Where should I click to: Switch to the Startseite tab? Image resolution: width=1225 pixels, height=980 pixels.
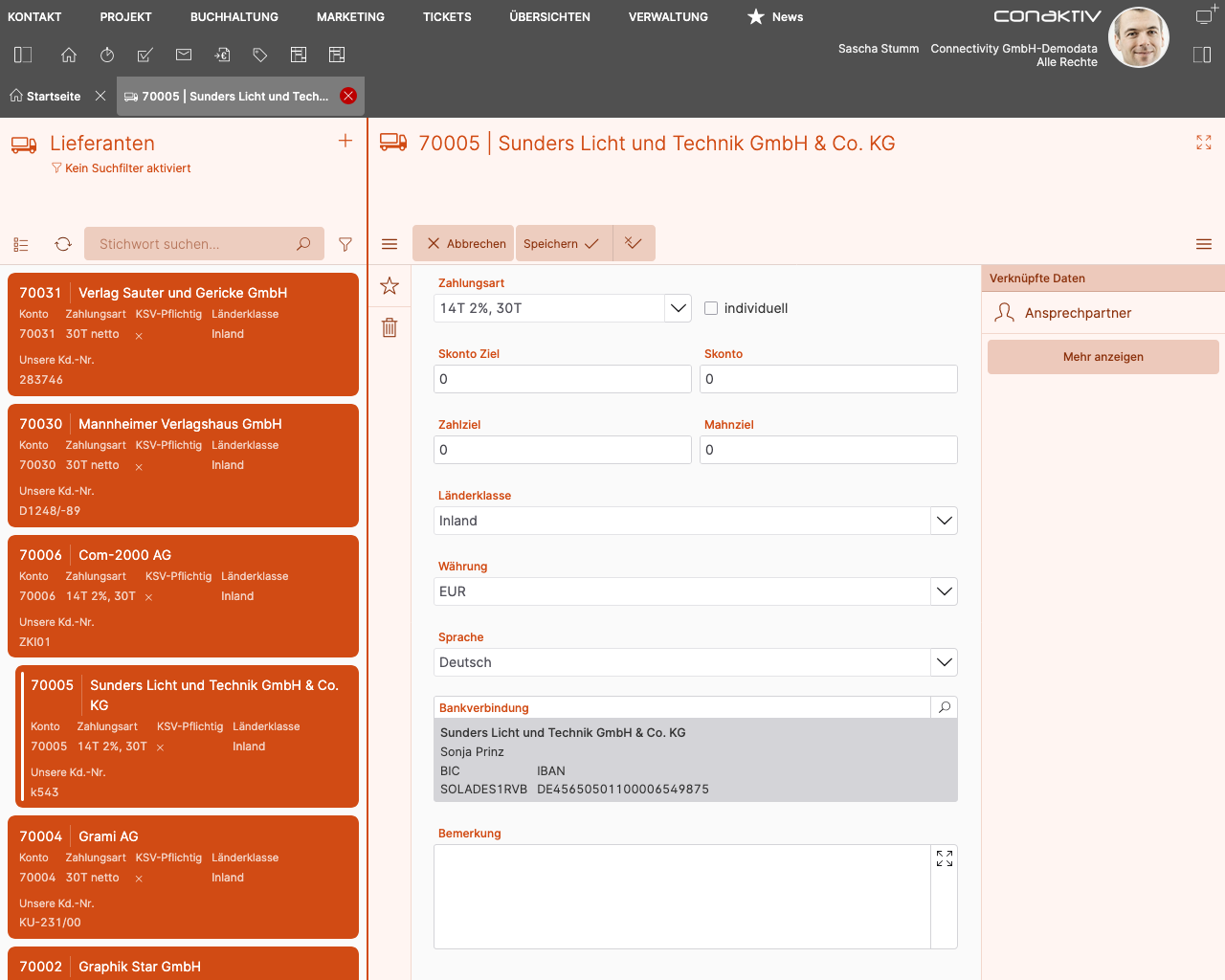(x=46, y=96)
